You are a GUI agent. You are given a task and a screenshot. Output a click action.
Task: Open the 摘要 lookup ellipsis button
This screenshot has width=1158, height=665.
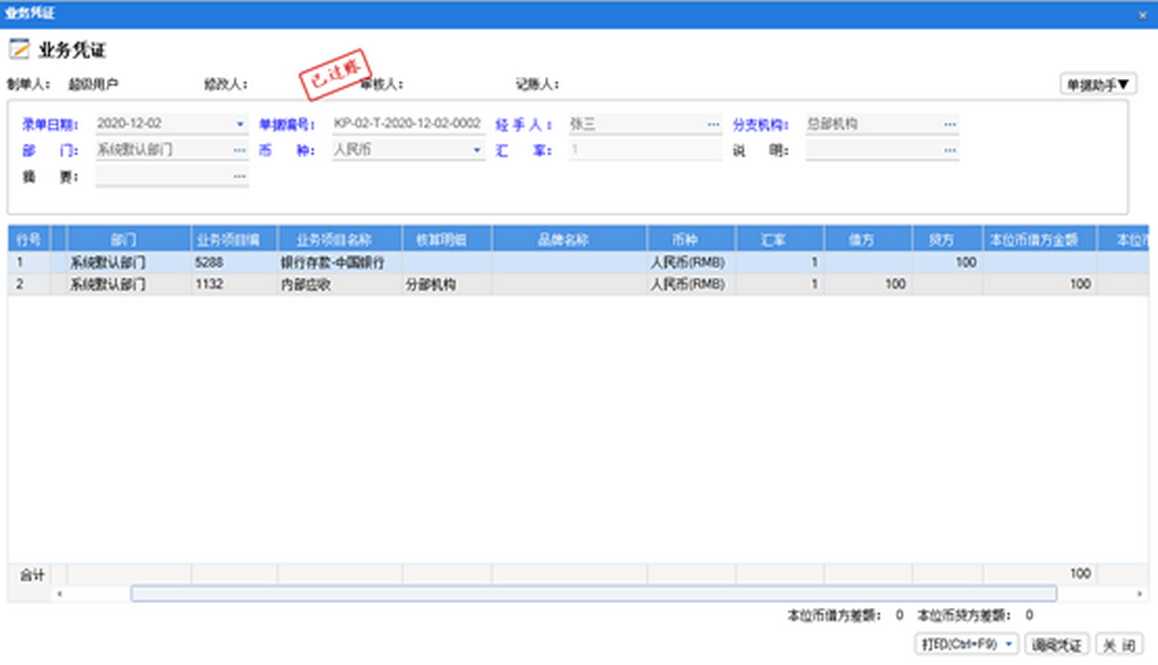pyautogui.click(x=240, y=176)
